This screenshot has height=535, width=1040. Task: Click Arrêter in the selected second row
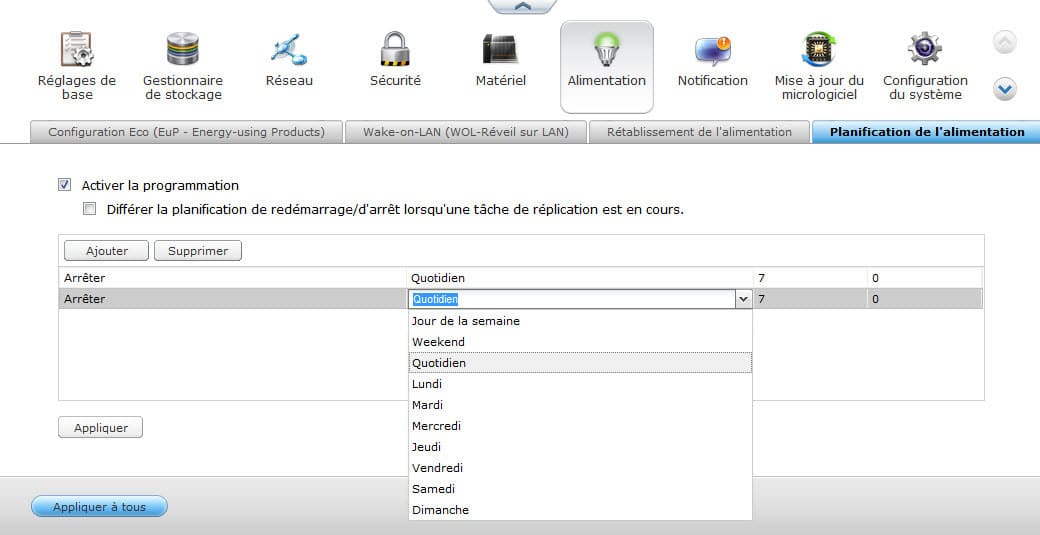[84, 299]
